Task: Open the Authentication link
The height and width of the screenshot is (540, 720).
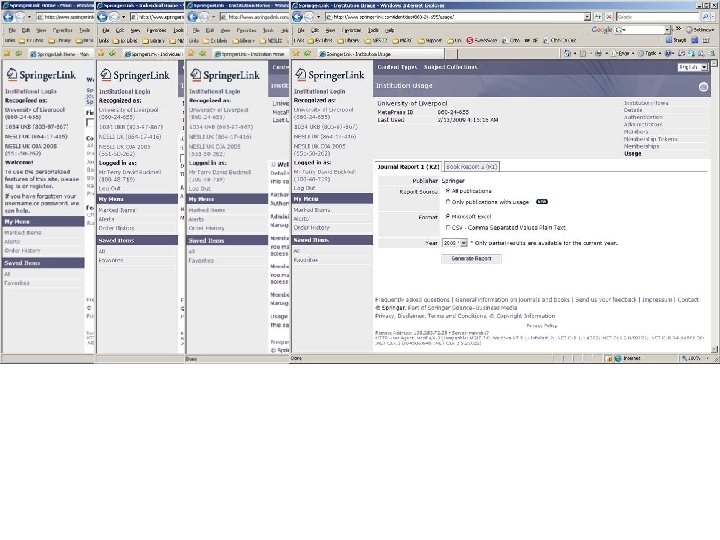Action: click(643, 117)
